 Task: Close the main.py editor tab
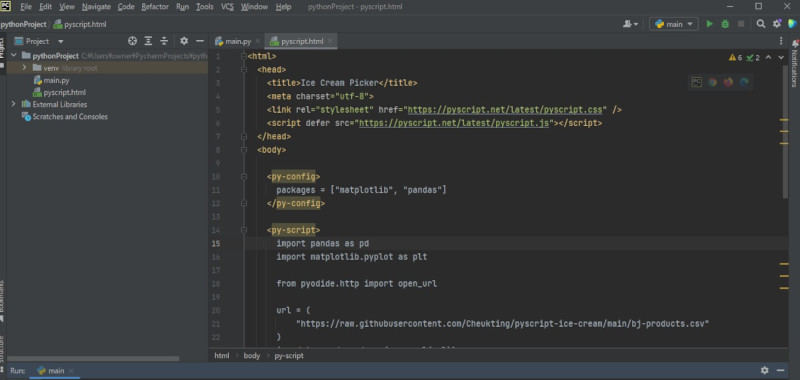click(257, 41)
